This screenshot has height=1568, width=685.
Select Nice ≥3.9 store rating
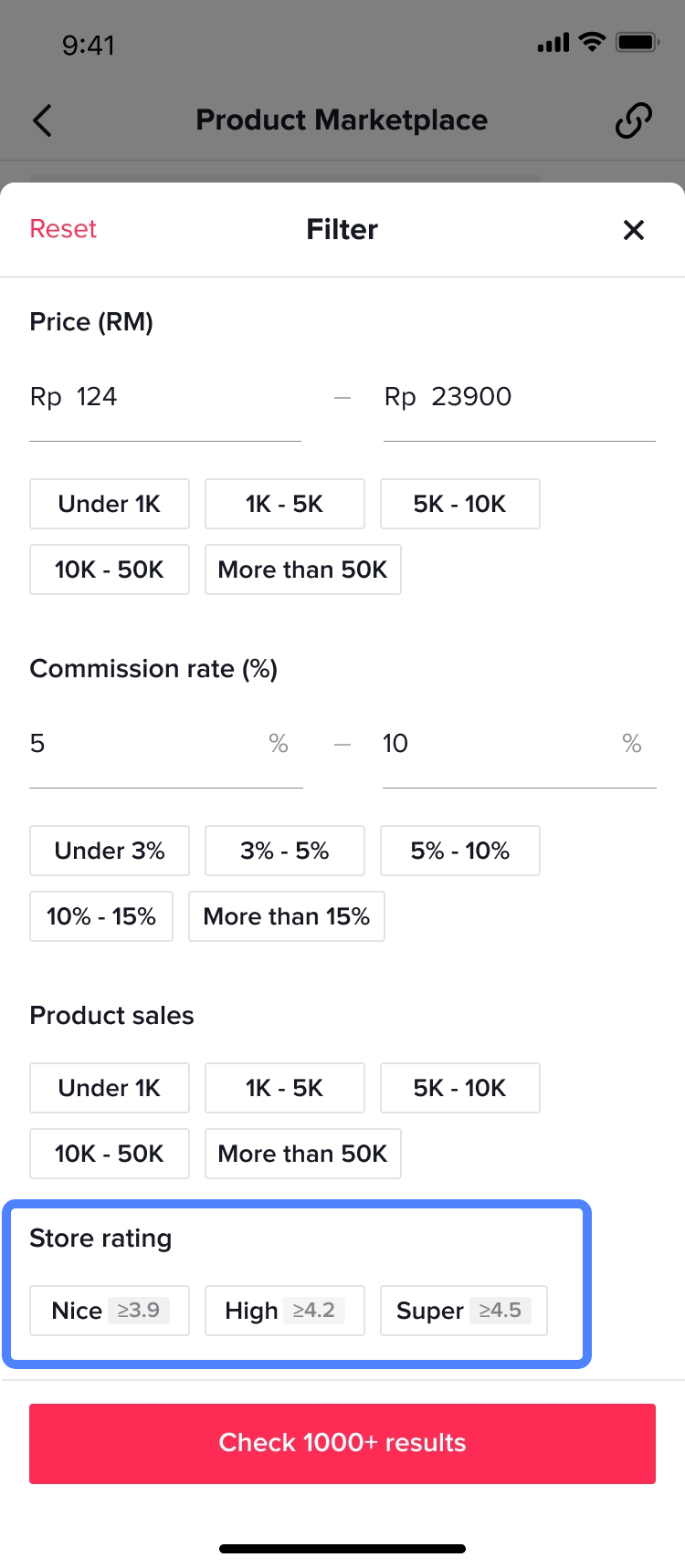click(110, 1311)
